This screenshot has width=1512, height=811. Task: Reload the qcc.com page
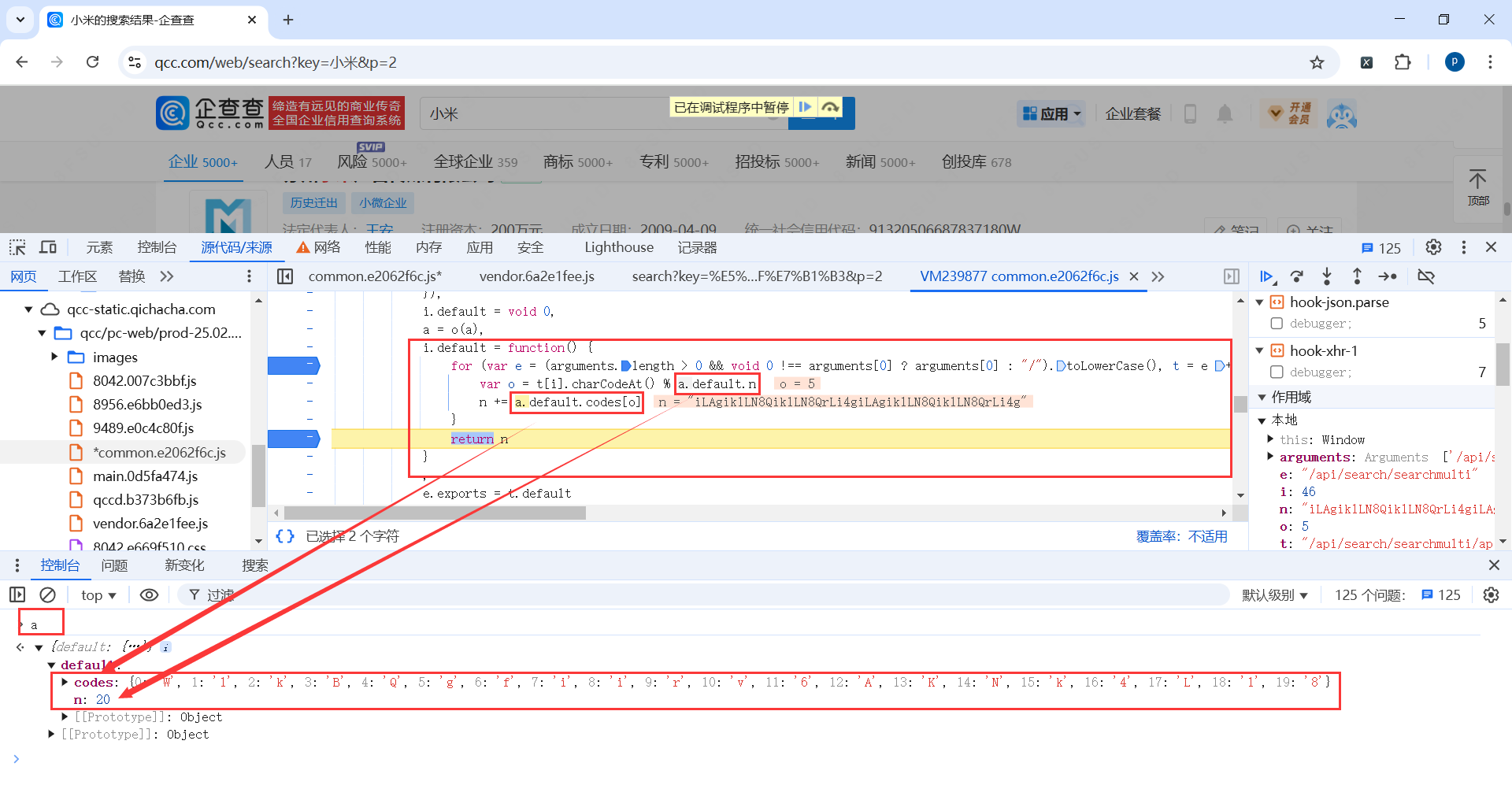[x=92, y=62]
